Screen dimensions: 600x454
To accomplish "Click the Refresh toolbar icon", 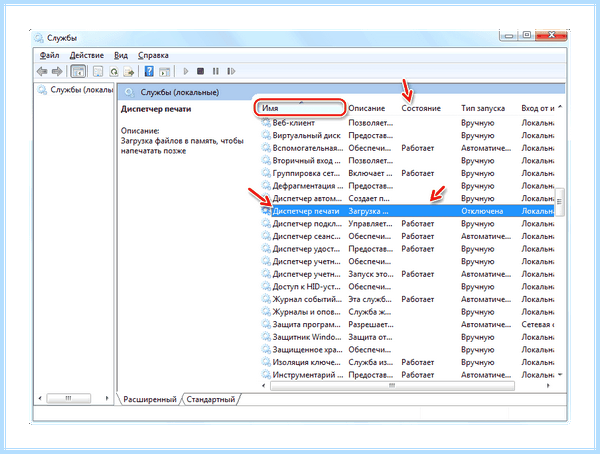I will click(x=114, y=72).
